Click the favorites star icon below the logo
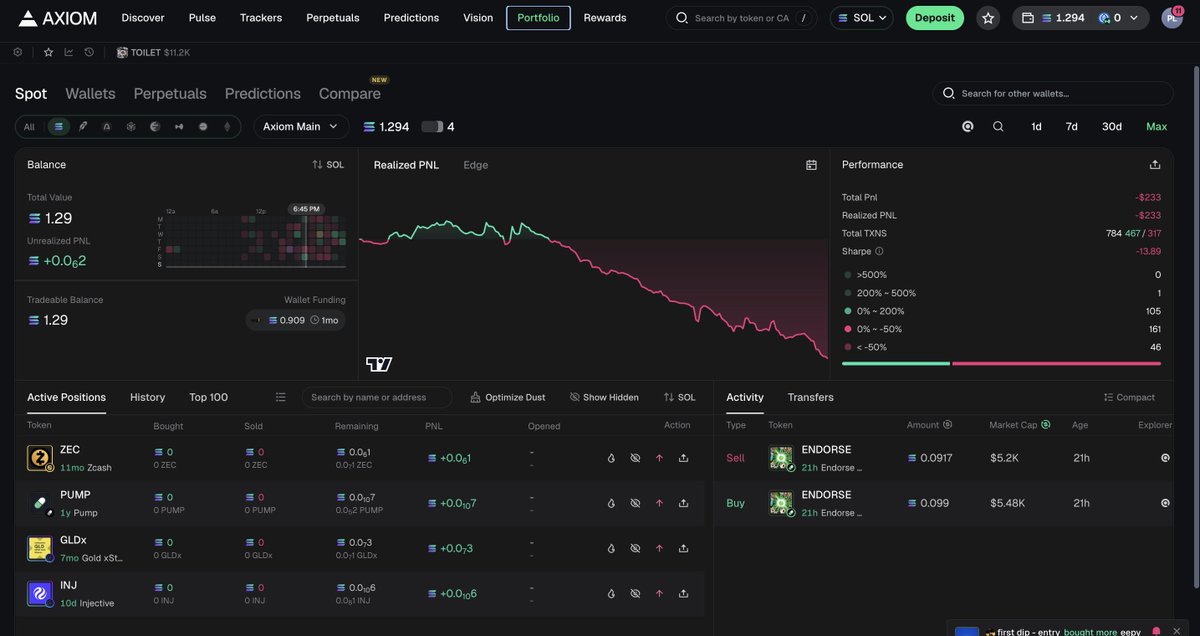1200x636 pixels. (48, 52)
